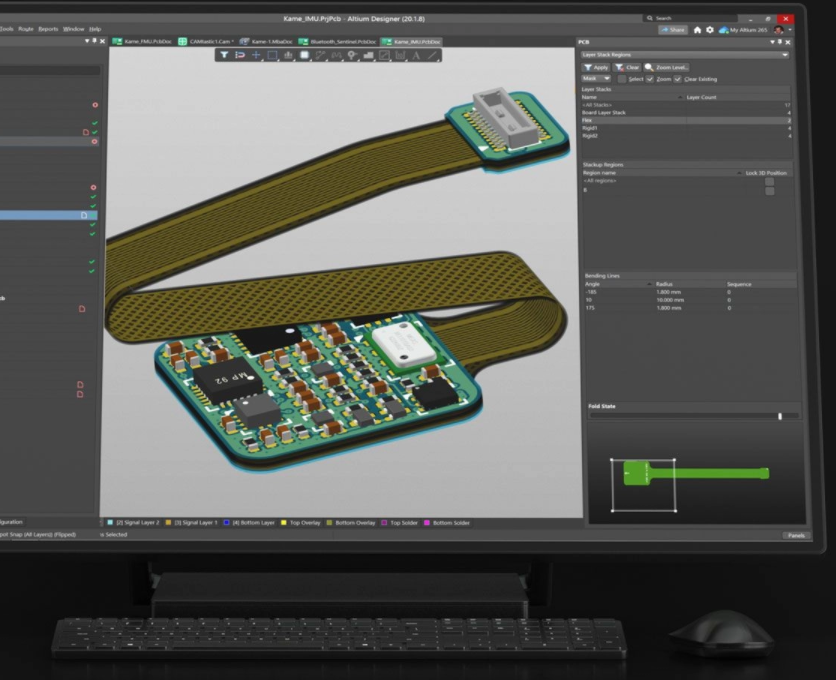Screen dimensions: 836x680
Task: Select the Rigid1 layer stack row
Action: coord(686,128)
